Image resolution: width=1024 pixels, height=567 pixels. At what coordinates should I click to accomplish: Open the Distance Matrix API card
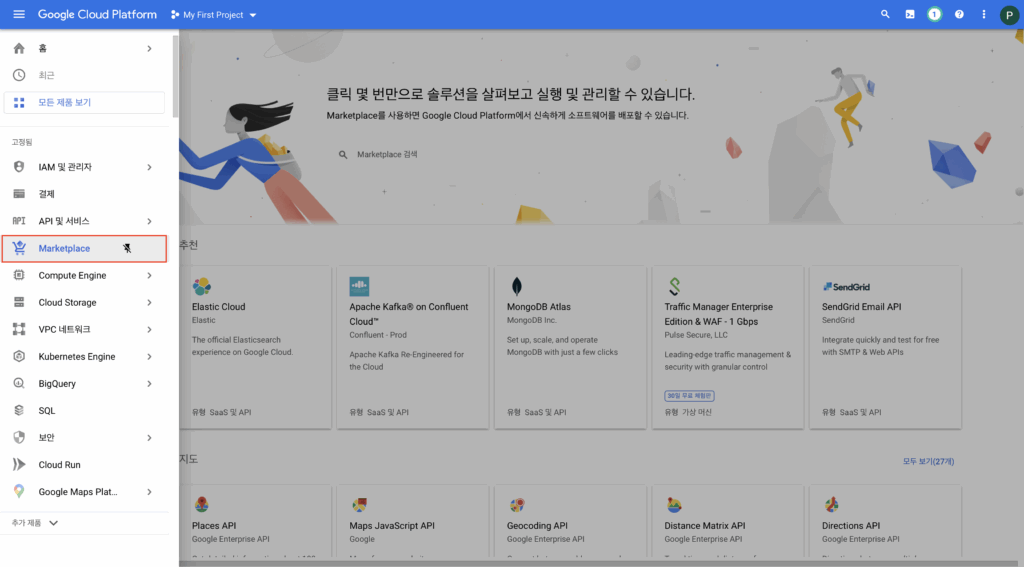(728, 521)
